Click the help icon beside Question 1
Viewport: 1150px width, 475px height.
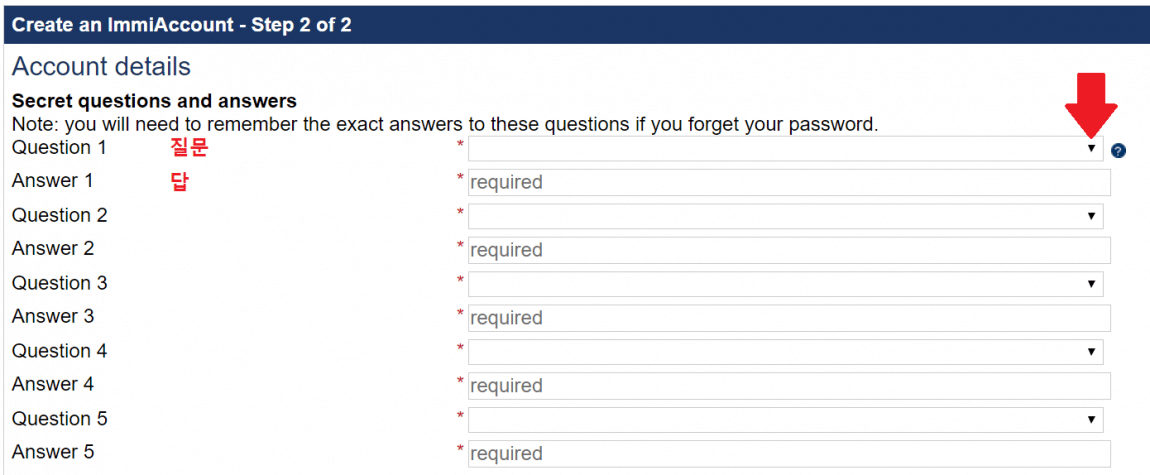(1118, 151)
